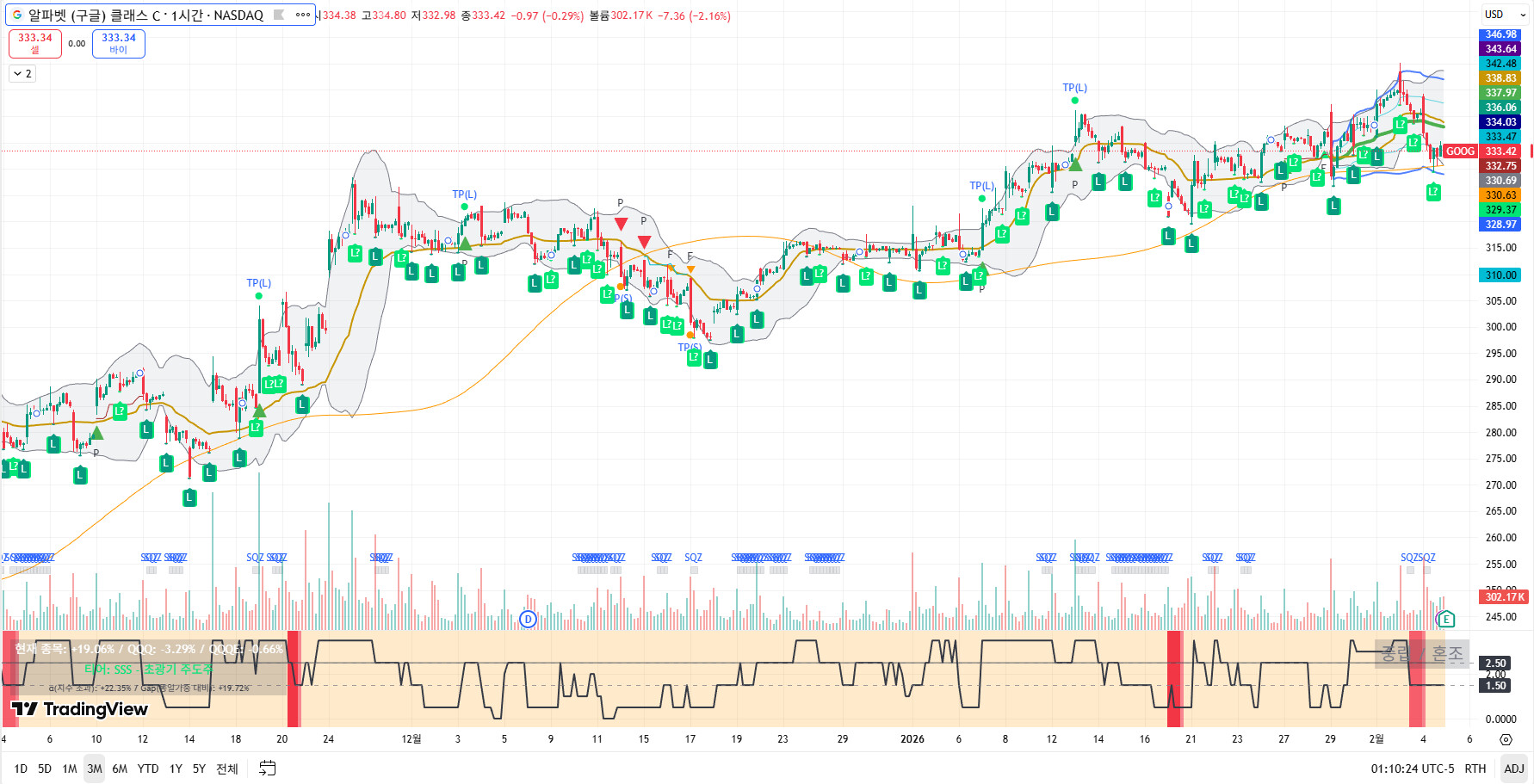Click the 2월 month label on time axis
Screen dimensions: 1534x784
1376,739
